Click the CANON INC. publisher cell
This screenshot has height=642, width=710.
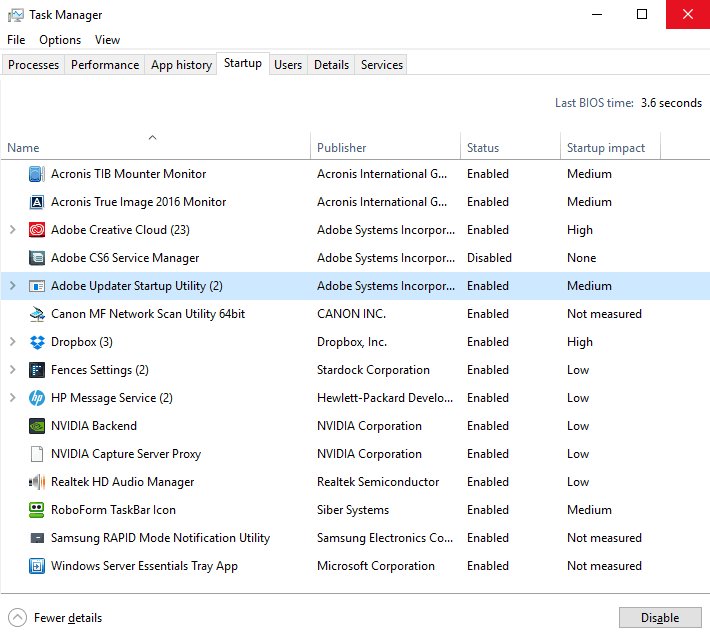point(351,314)
